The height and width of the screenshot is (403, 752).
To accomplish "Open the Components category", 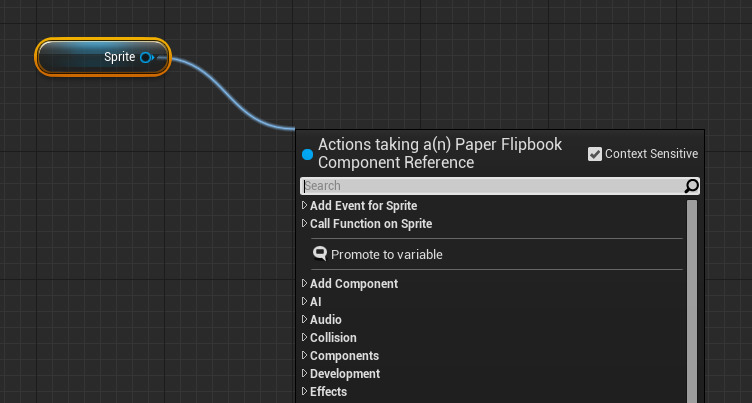I will coord(344,356).
